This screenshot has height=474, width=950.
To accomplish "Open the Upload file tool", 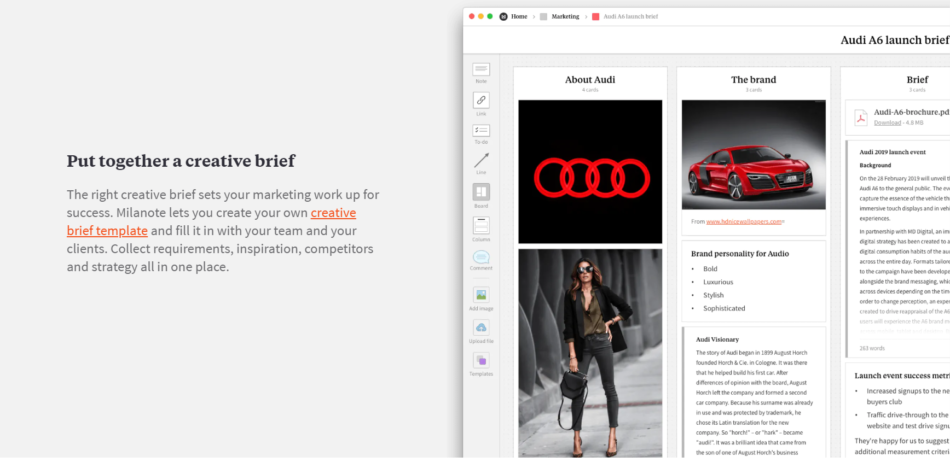I will click(481, 328).
